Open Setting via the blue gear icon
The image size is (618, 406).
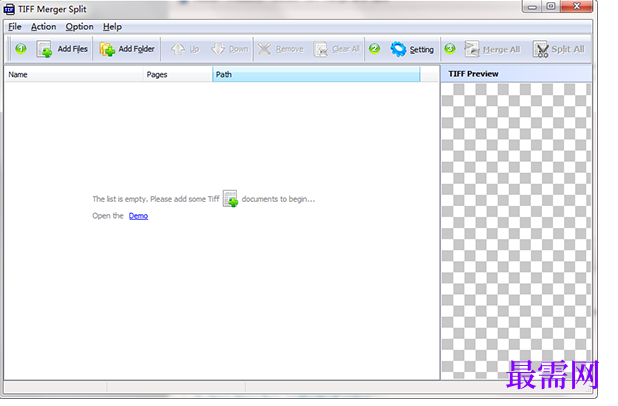tap(398, 49)
